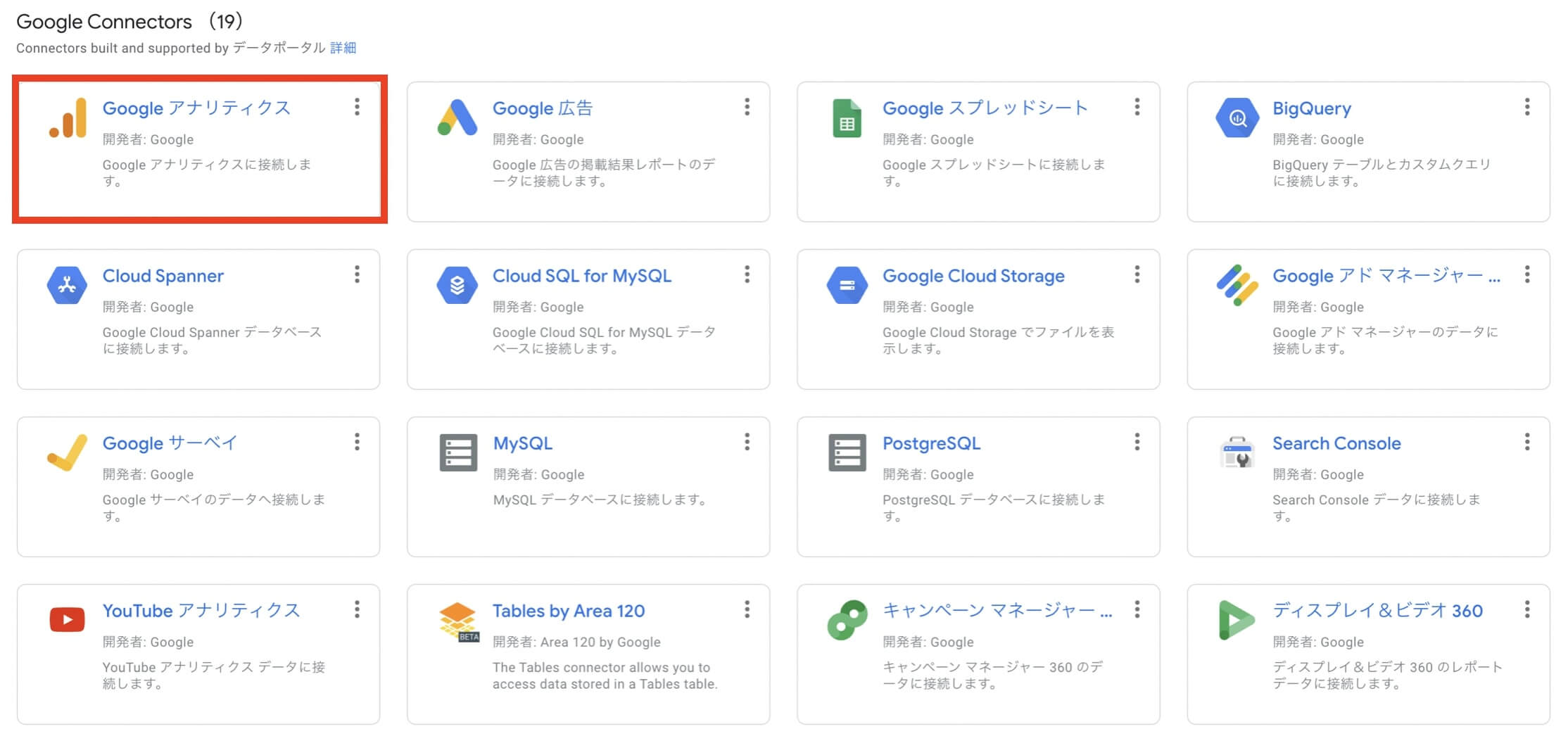Open more options for Google Cloud Storage
Viewport: 1568px width, 736px height.
1137,274
